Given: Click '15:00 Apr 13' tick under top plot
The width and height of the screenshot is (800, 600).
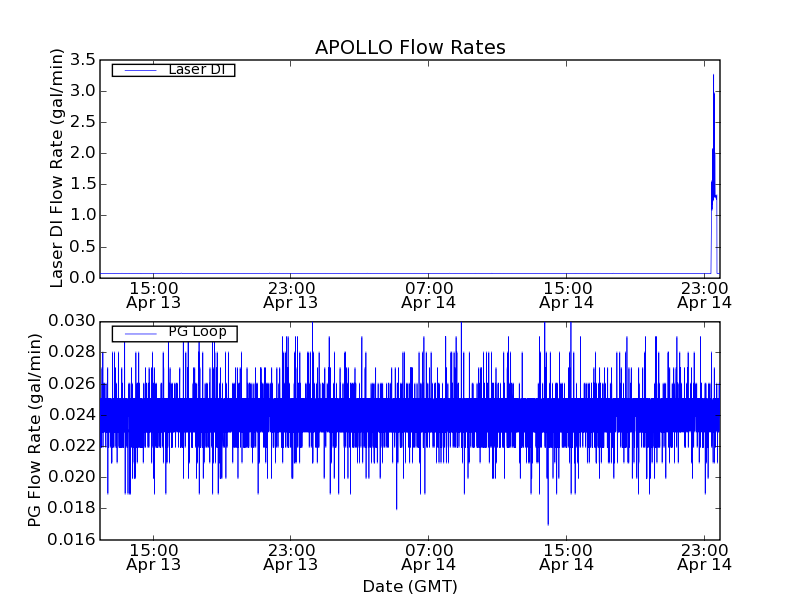Looking at the screenshot, I should [x=153, y=294].
